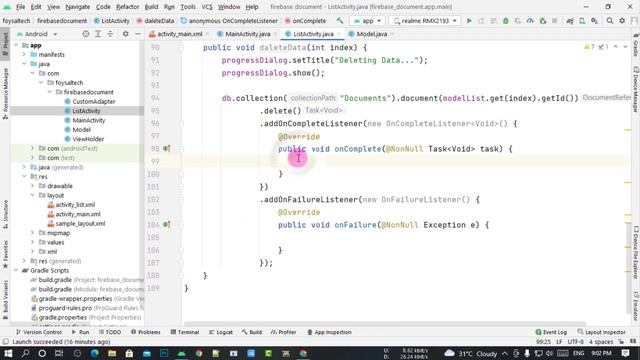Expand the drawable folder

pyautogui.click(x=33, y=186)
